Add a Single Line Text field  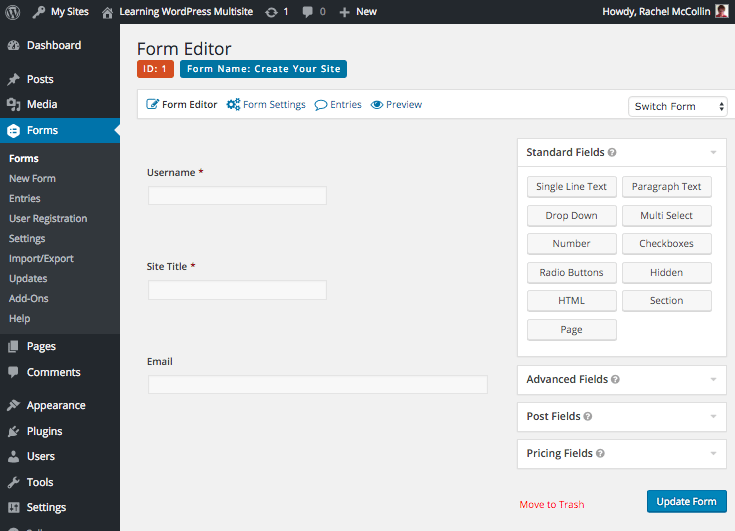pos(571,187)
